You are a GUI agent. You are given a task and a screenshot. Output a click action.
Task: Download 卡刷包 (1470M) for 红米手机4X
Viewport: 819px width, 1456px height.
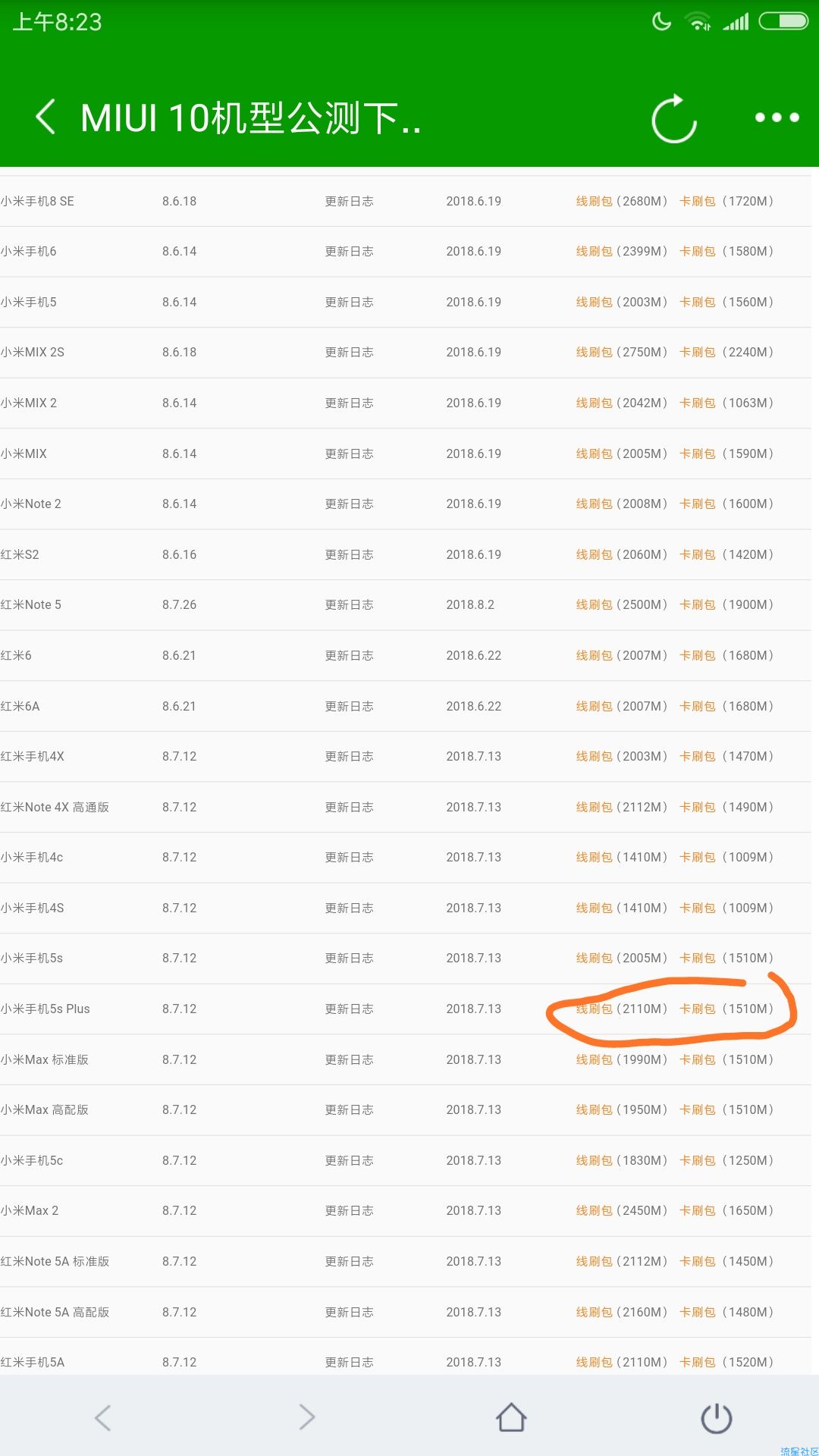[x=698, y=756]
